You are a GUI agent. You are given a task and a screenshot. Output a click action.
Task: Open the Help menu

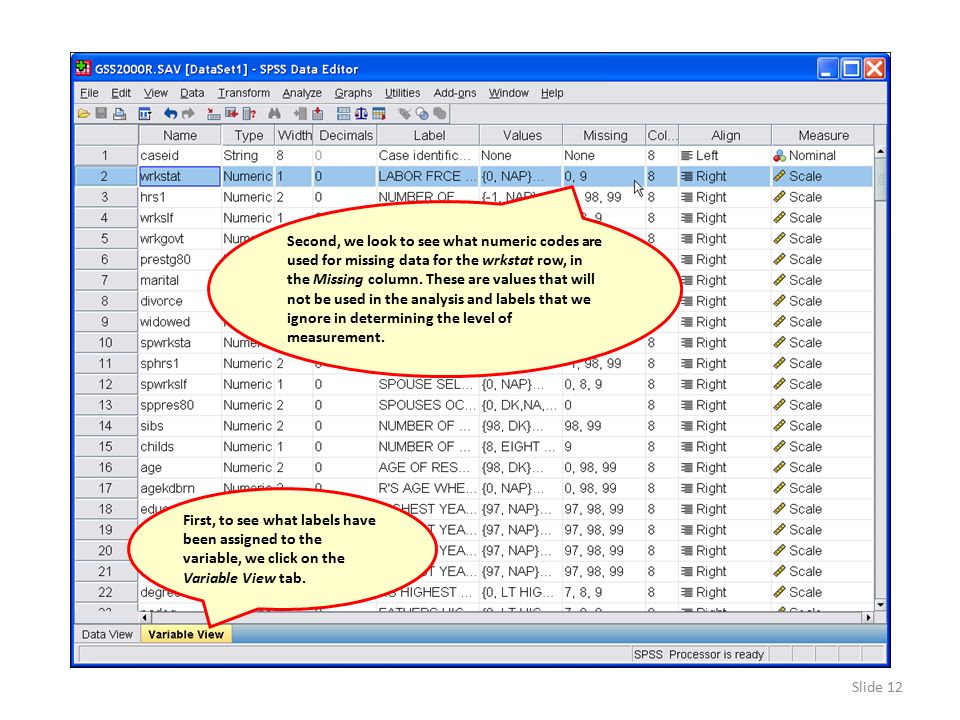coord(552,93)
